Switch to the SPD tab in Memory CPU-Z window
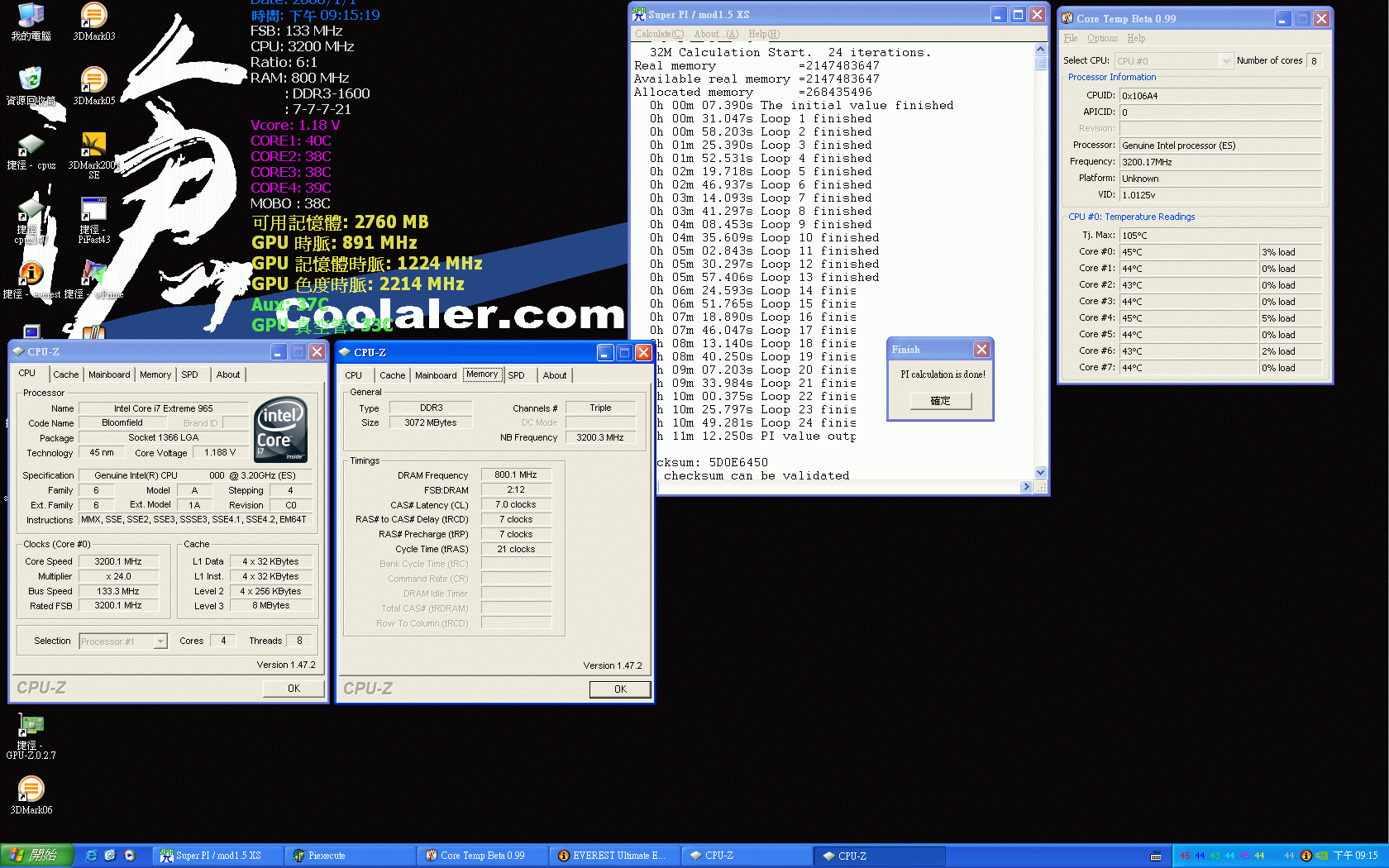Viewport: 1389px width, 868px height. (x=516, y=375)
